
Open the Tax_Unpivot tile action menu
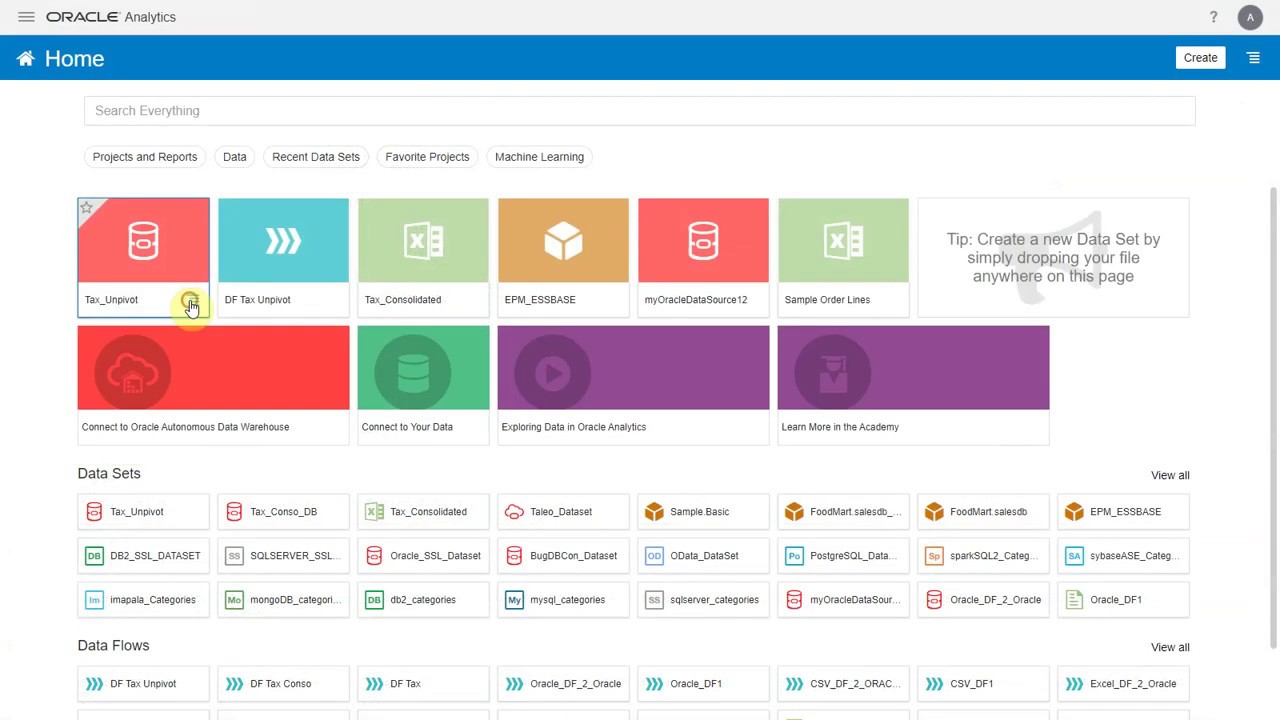190,300
